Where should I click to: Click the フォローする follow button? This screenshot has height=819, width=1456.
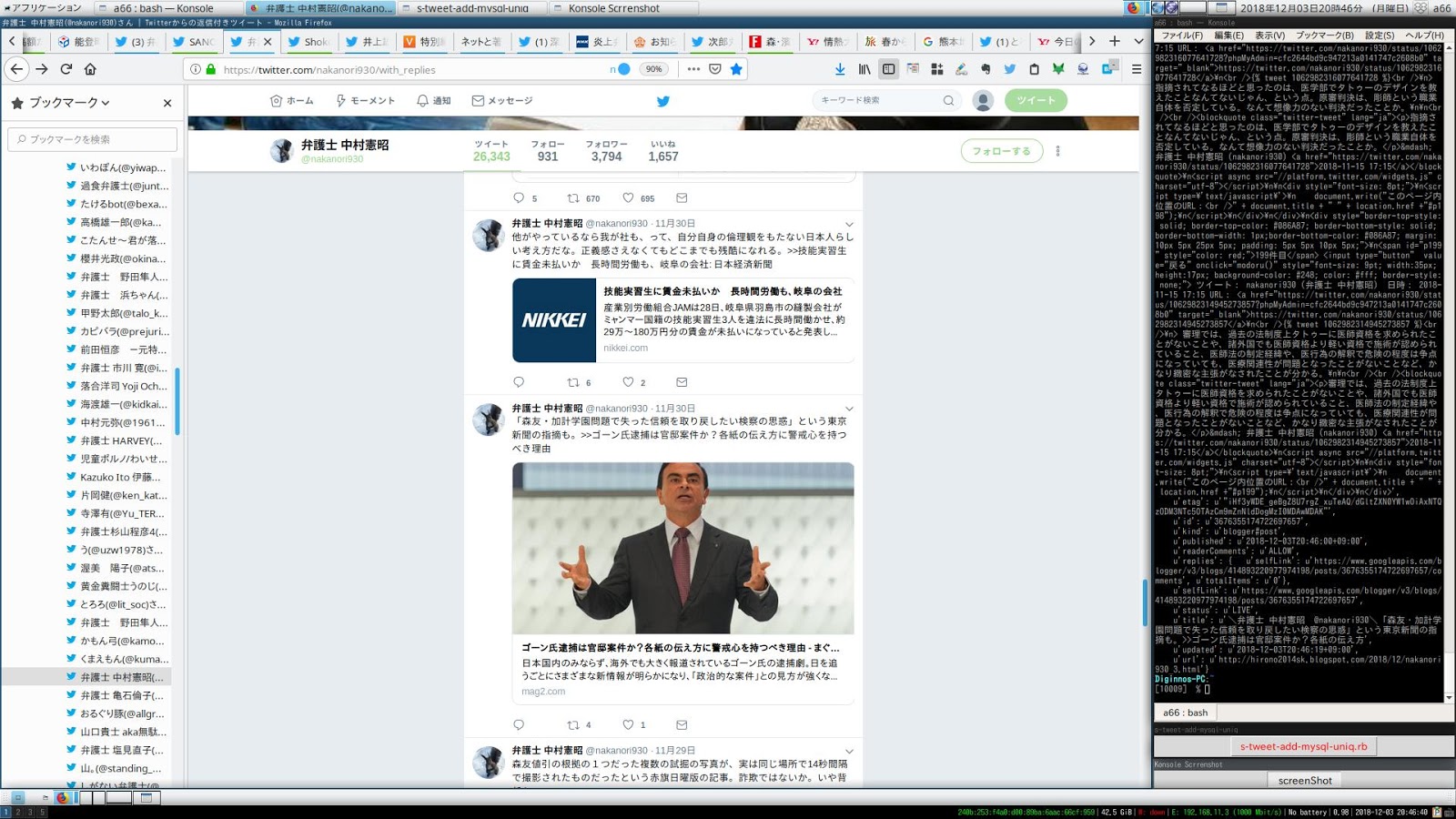coord(1001,151)
